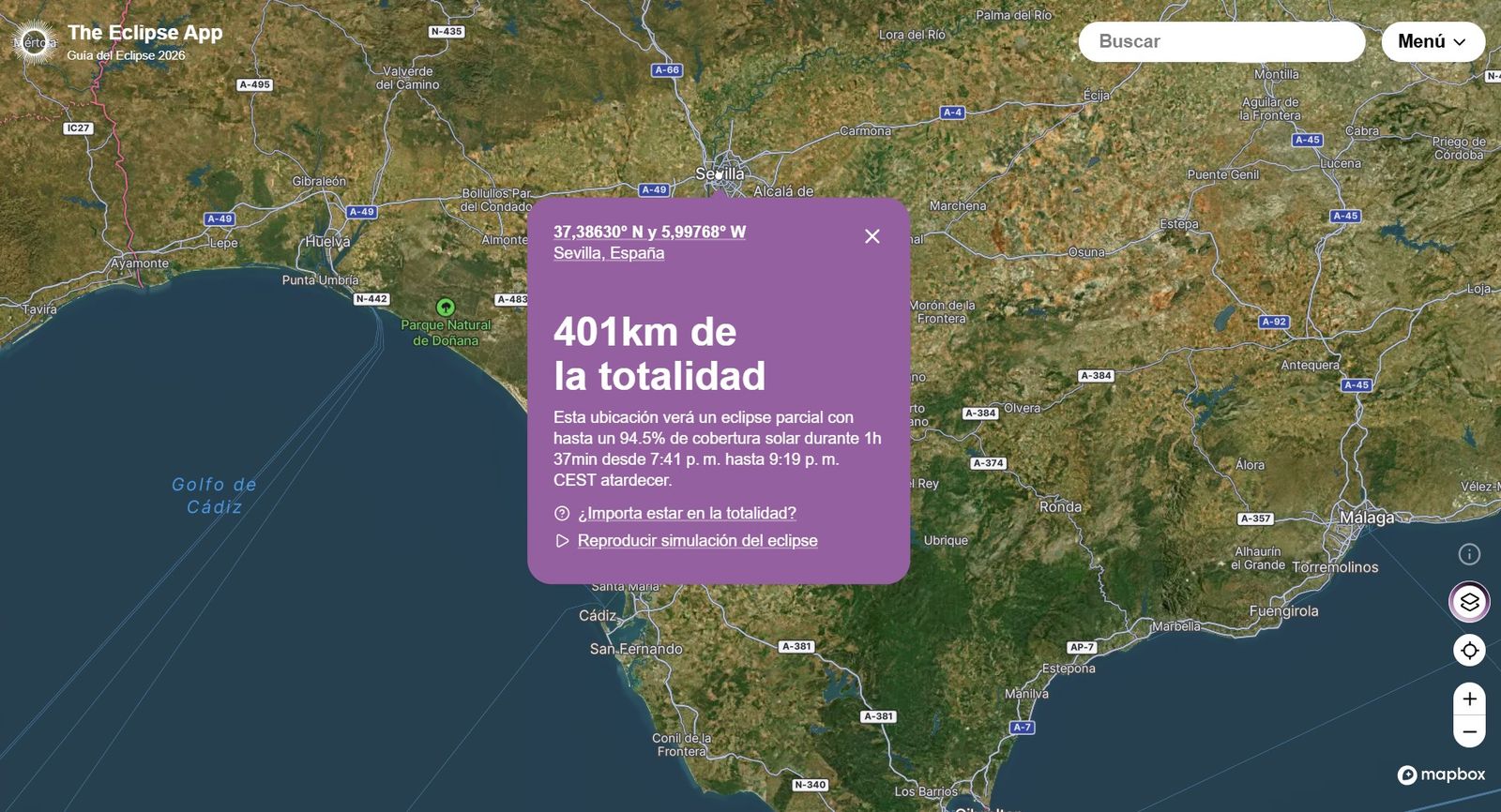This screenshot has height=812, width=1501.
Task: Open coordinates link 37,38630° N y 5,99768° W
Action: tap(649, 232)
